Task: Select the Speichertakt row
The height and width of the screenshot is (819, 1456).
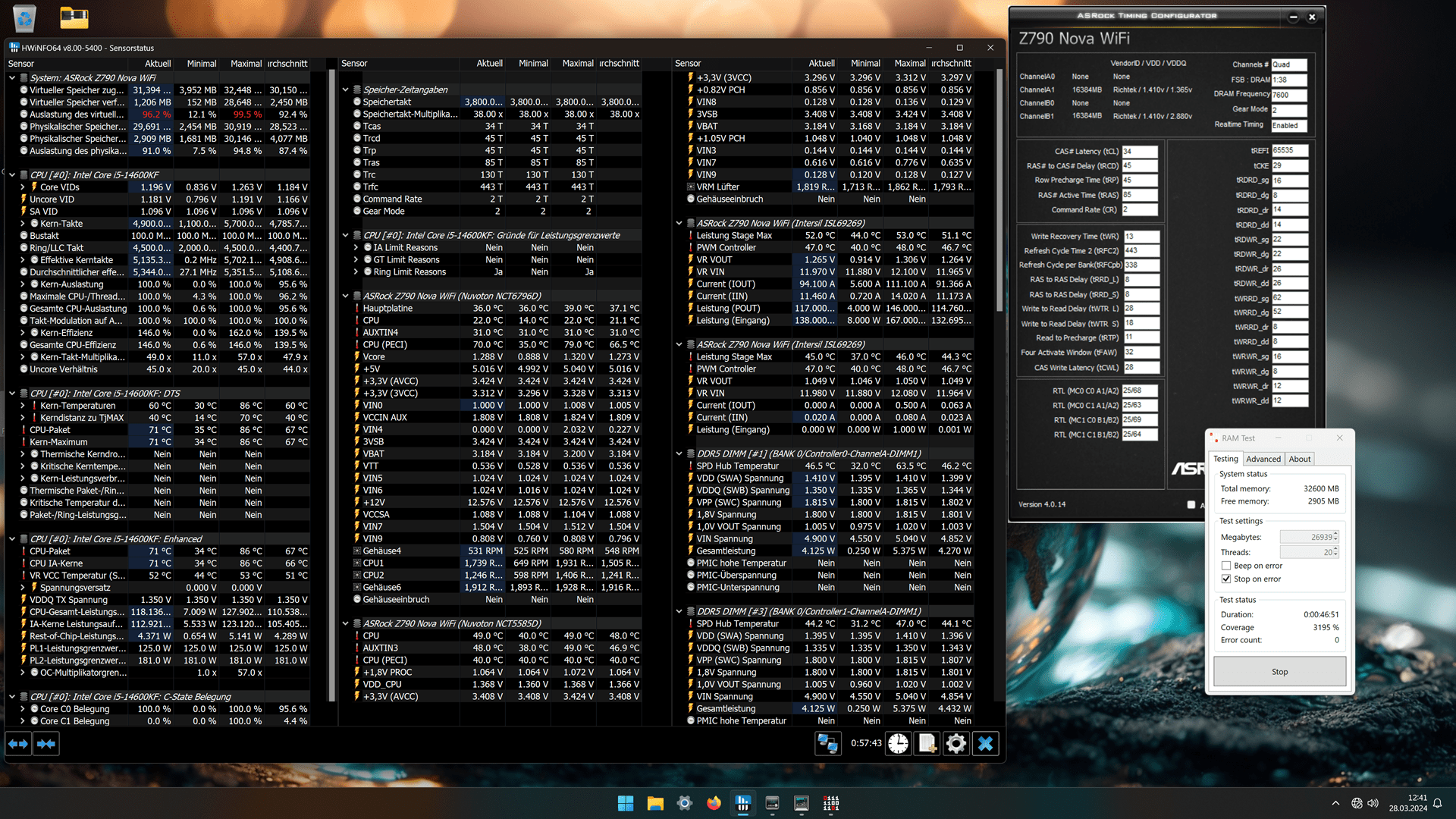Action: coord(497,102)
